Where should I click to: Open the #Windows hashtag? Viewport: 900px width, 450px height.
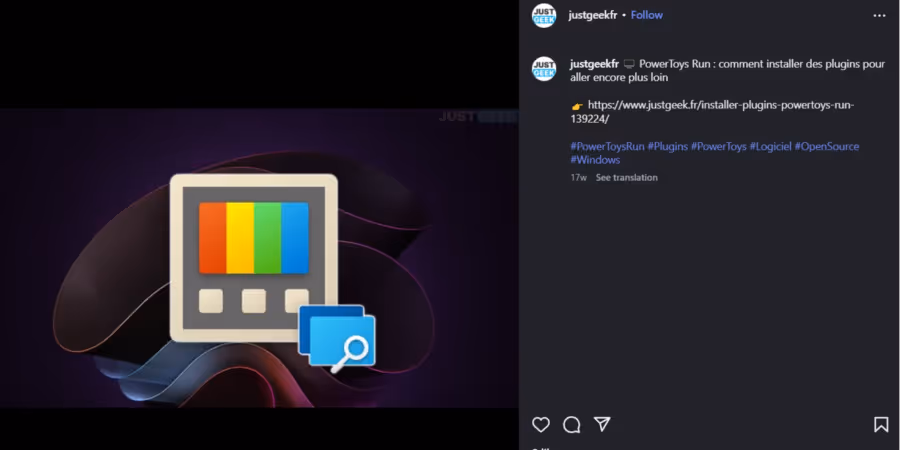[x=595, y=160]
